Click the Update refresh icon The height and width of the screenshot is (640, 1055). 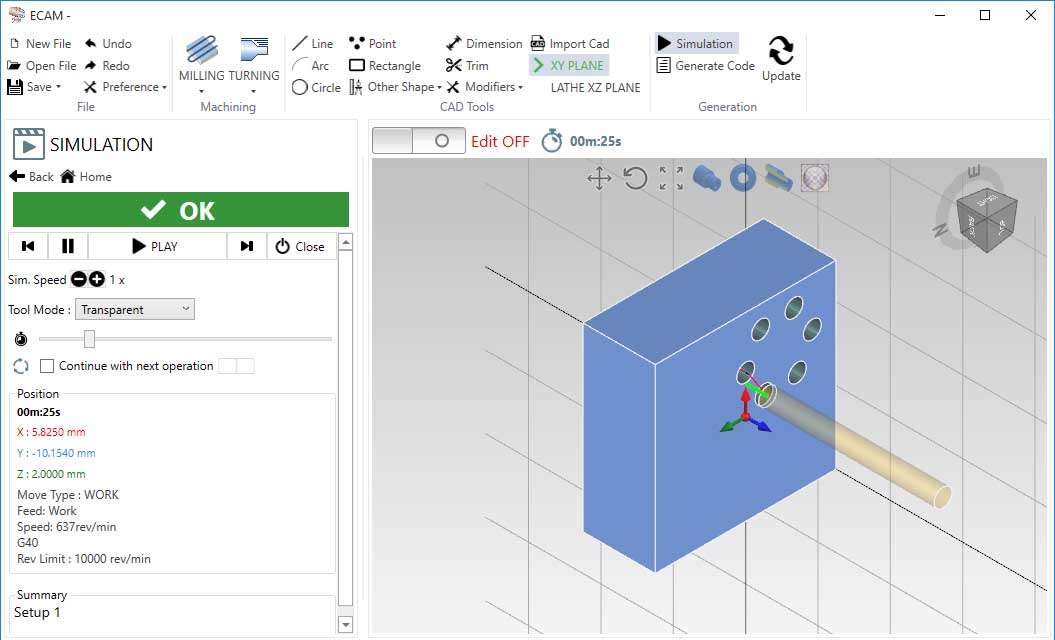(781, 51)
